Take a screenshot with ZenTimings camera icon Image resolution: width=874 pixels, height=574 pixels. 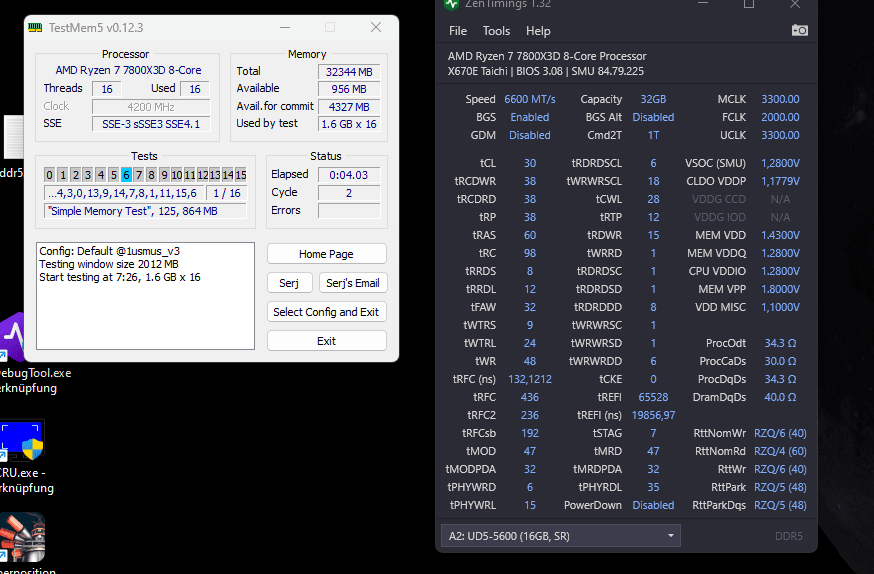(799, 31)
